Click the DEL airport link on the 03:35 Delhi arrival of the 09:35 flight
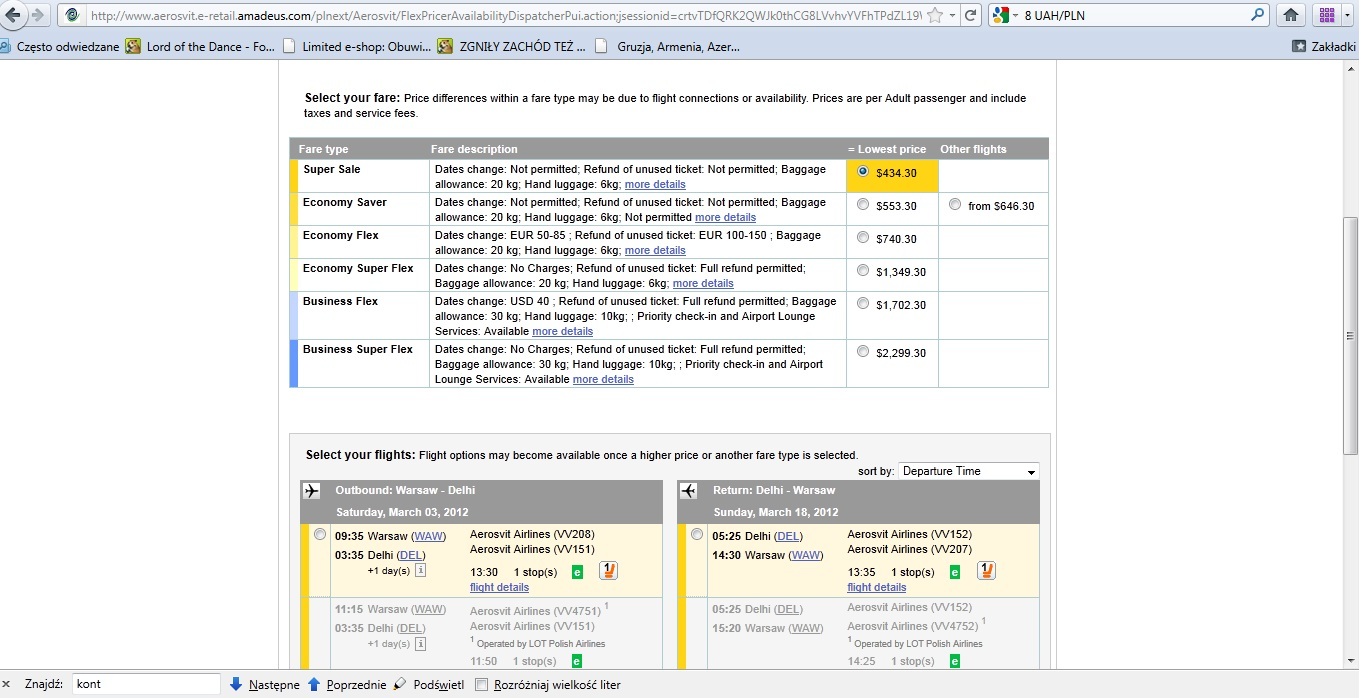The image size is (1361, 698). 411,555
